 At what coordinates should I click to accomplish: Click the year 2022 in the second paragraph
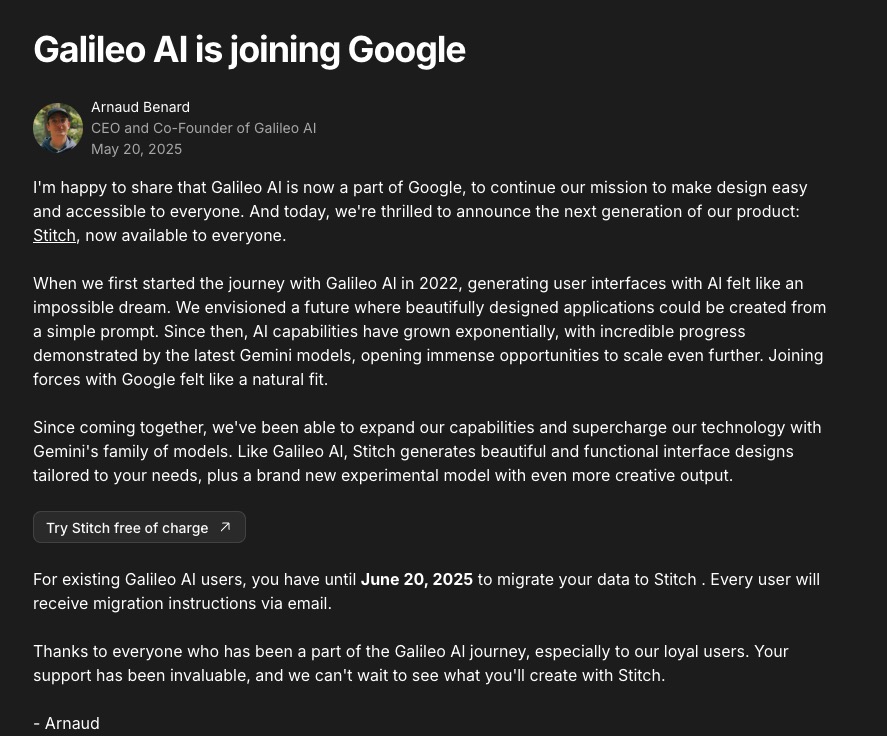point(440,283)
